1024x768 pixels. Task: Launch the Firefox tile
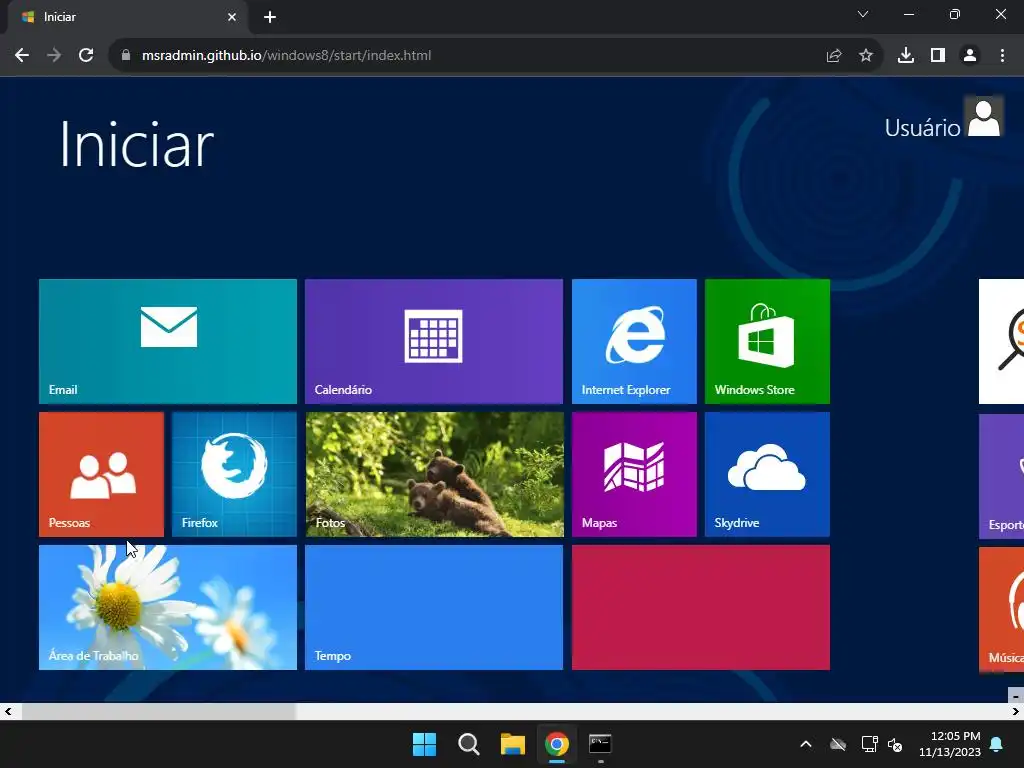pyautogui.click(x=234, y=475)
